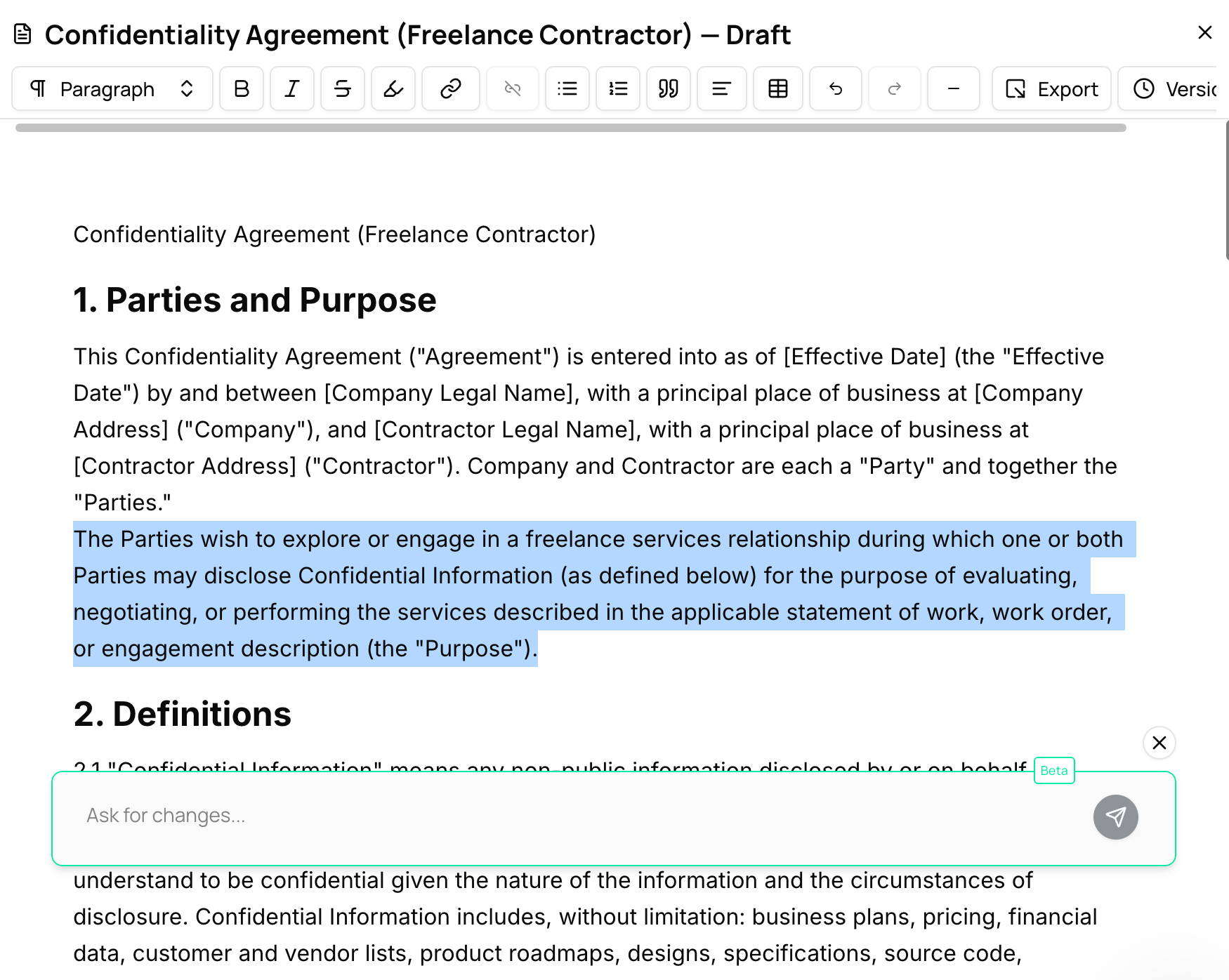This screenshot has width=1229, height=980.
Task: Undo the last change
Action: pos(836,89)
